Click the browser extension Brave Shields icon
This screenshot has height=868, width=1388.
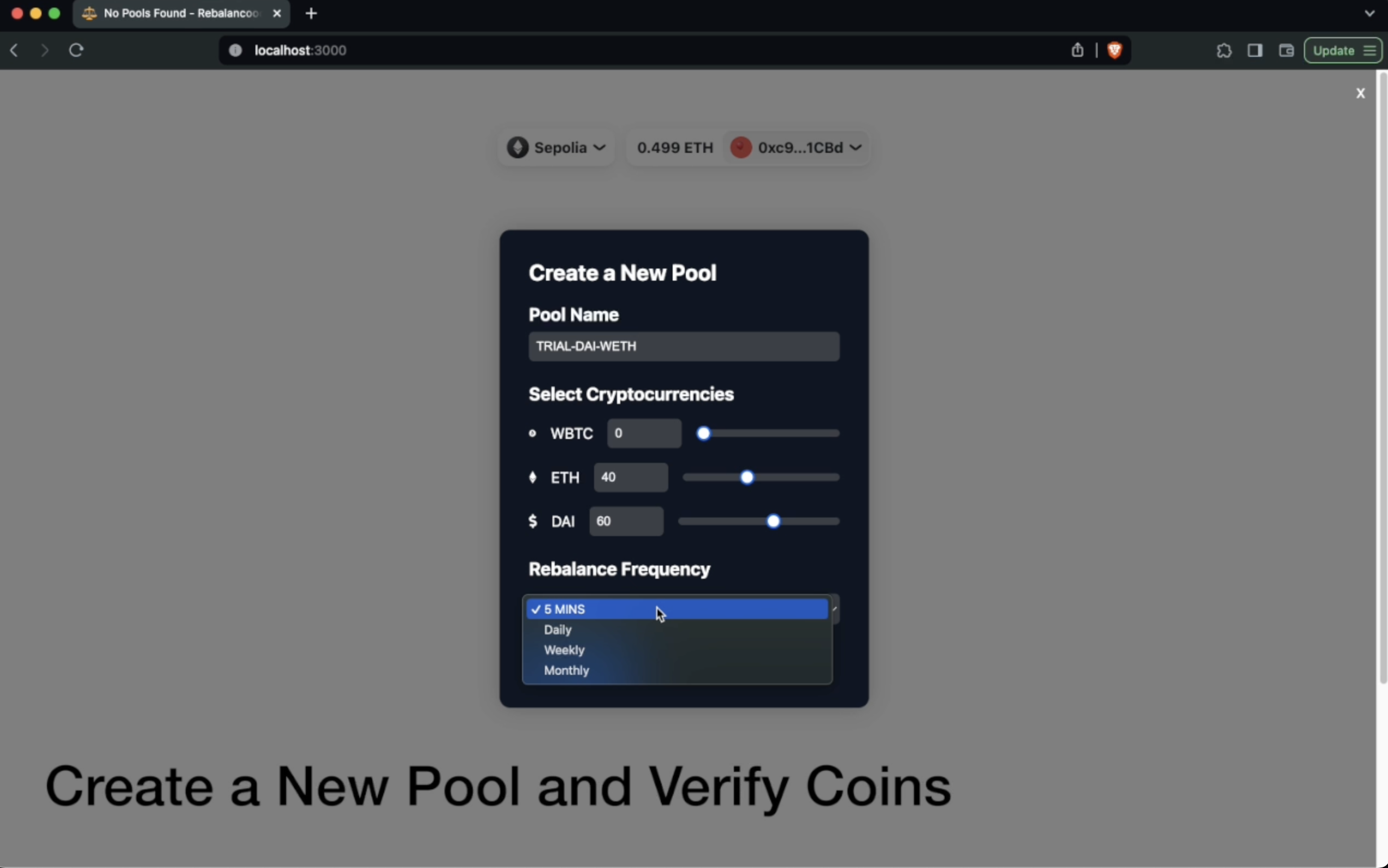pos(1116,50)
